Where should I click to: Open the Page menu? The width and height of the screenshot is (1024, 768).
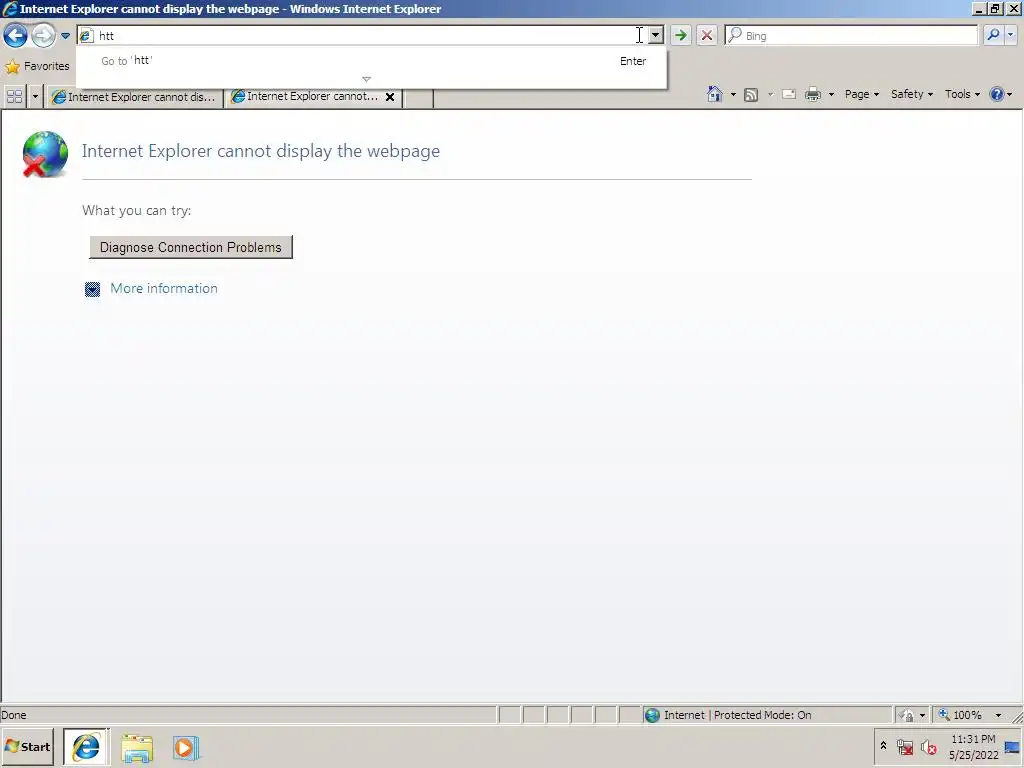pyautogui.click(x=861, y=94)
